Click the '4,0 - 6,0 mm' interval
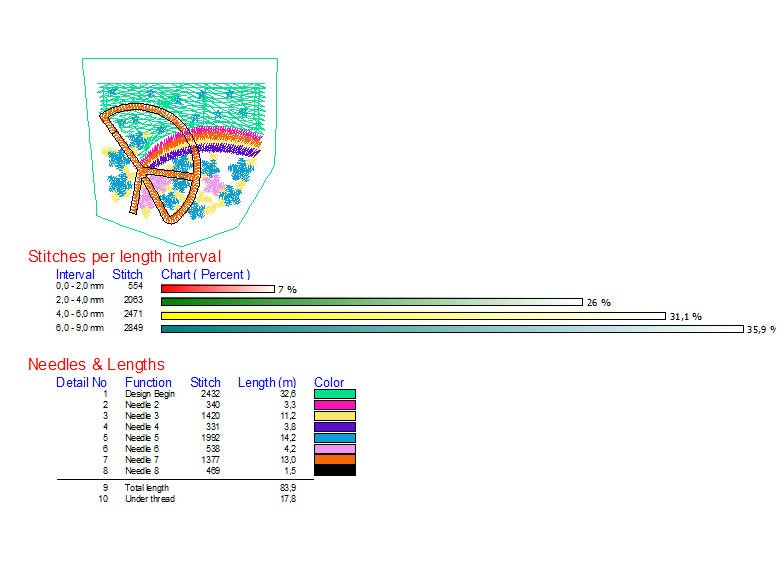Viewport: 781px width, 563px height. point(80,314)
